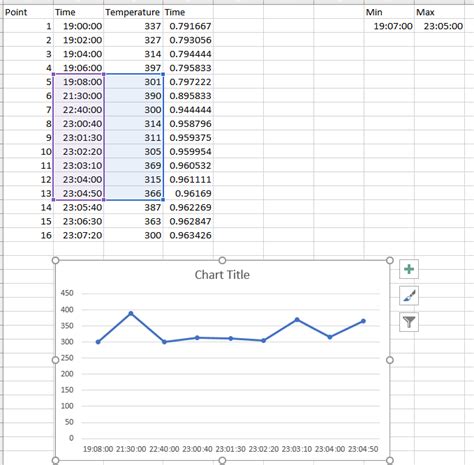Grab chart right-middle resize handle
This screenshot has width=474, height=465.
[390, 360]
